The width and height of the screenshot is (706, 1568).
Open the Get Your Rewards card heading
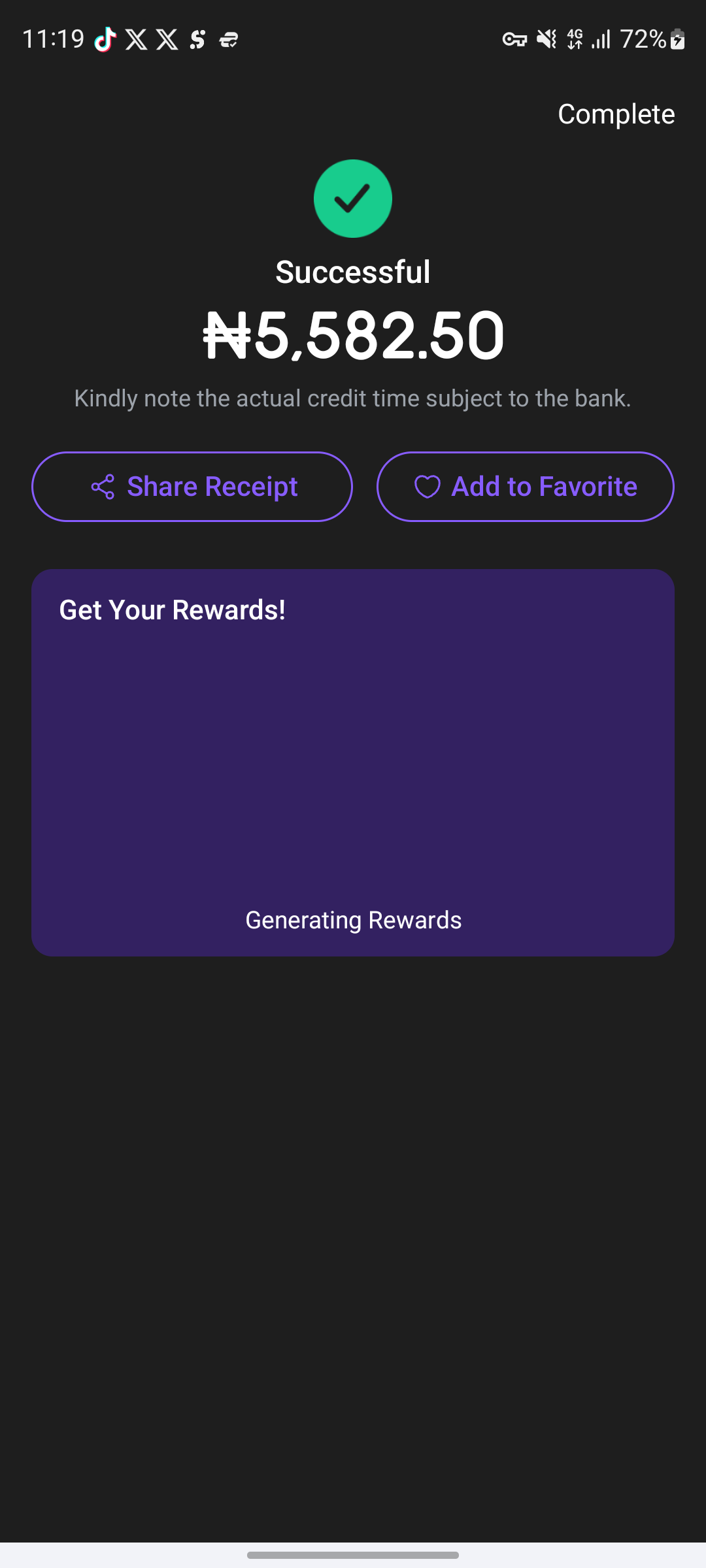(173, 610)
